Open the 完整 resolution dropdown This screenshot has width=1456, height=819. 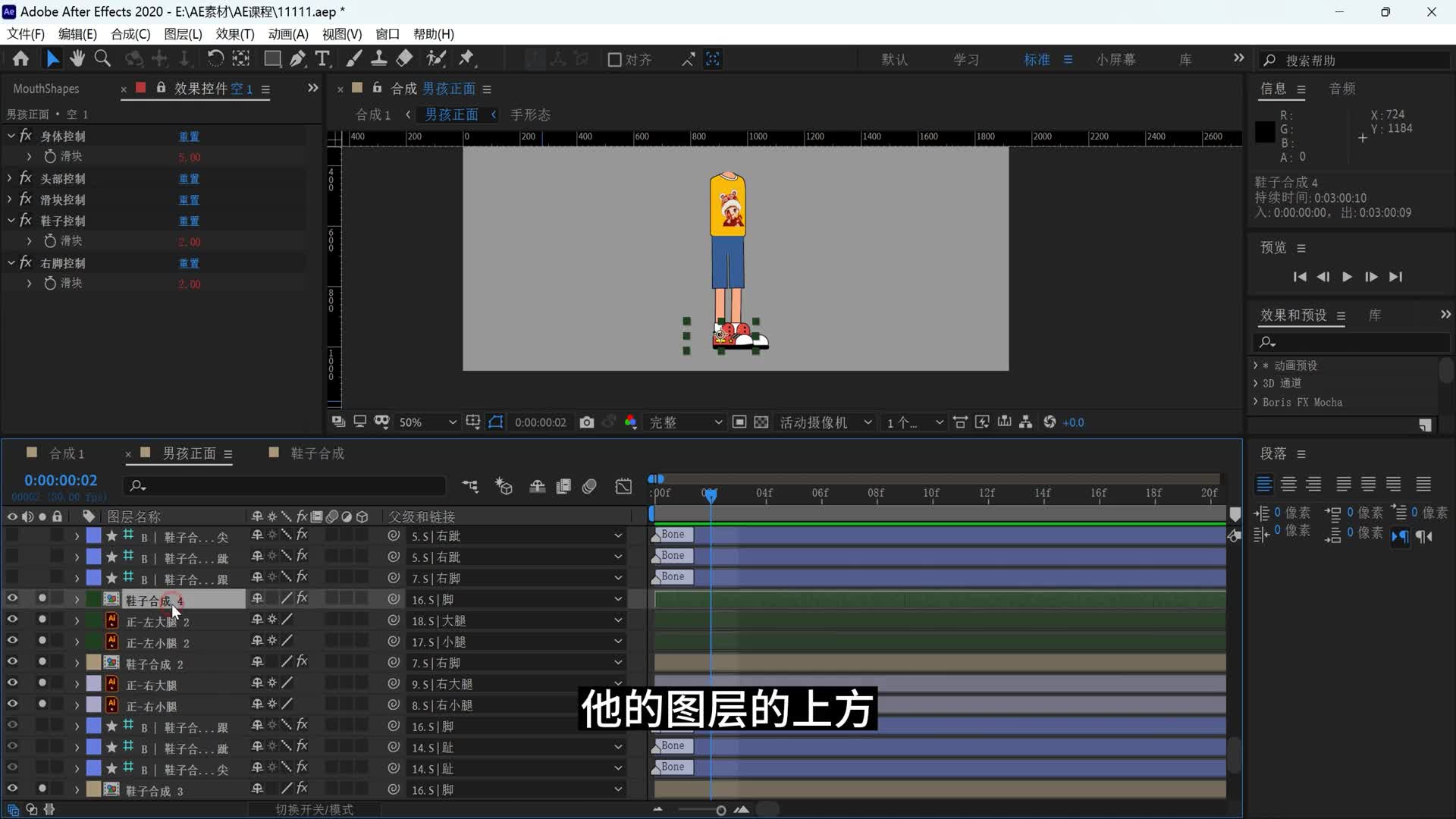(x=685, y=422)
